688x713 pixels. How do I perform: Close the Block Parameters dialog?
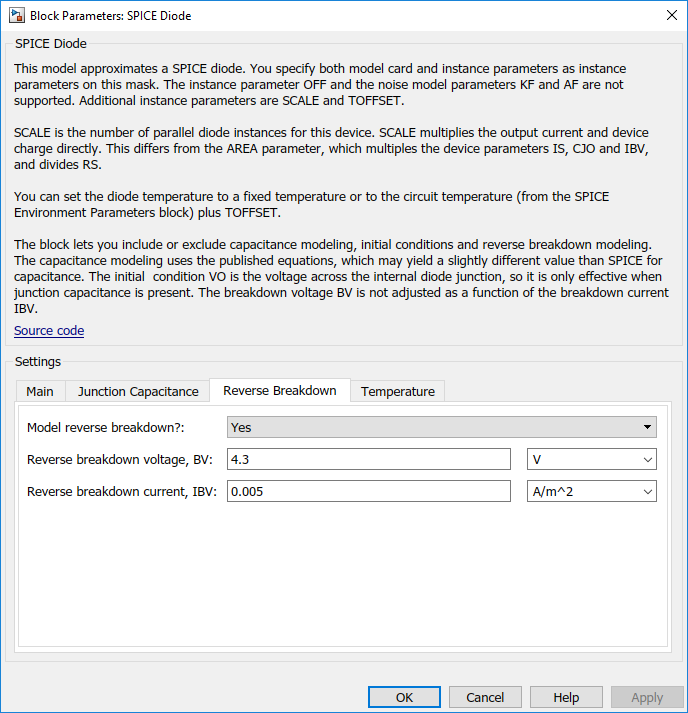click(x=672, y=15)
